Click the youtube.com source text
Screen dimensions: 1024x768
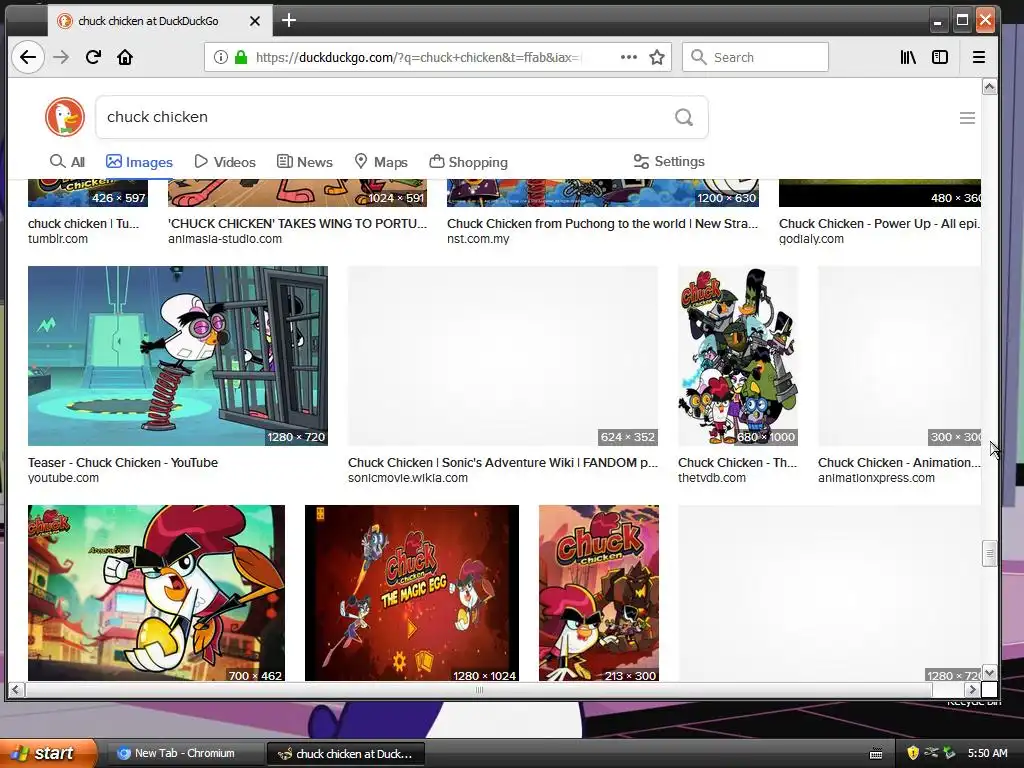pyautogui.click(x=63, y=477)
